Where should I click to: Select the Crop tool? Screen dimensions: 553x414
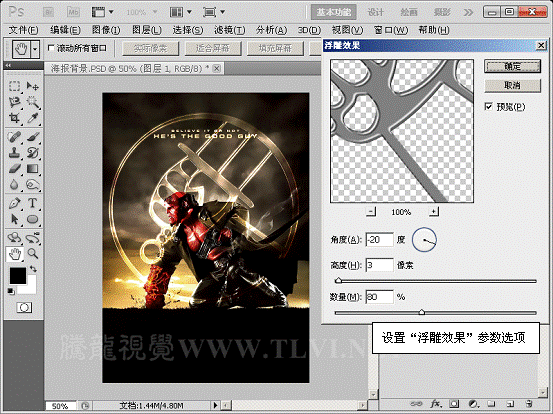[x=14, y=118]
